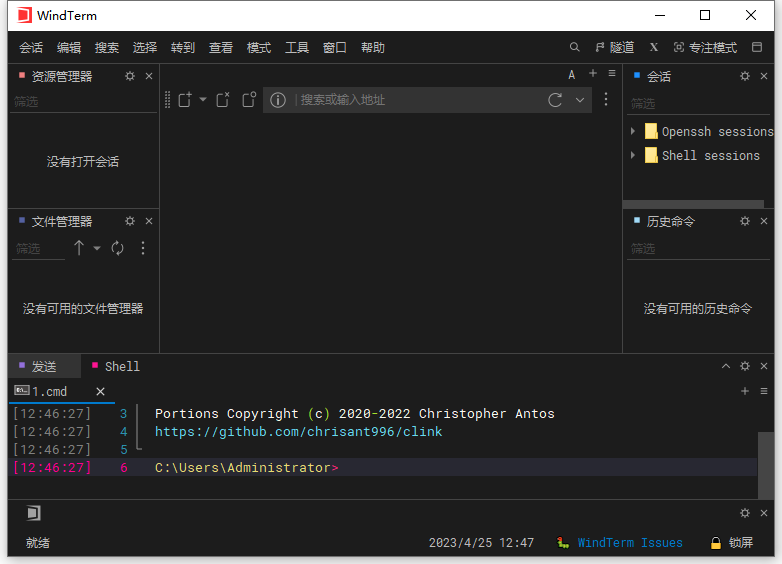Toggle the layout icon at the menu bar's right end
This screenshot has height=564, width=782.
coord(757,47)
